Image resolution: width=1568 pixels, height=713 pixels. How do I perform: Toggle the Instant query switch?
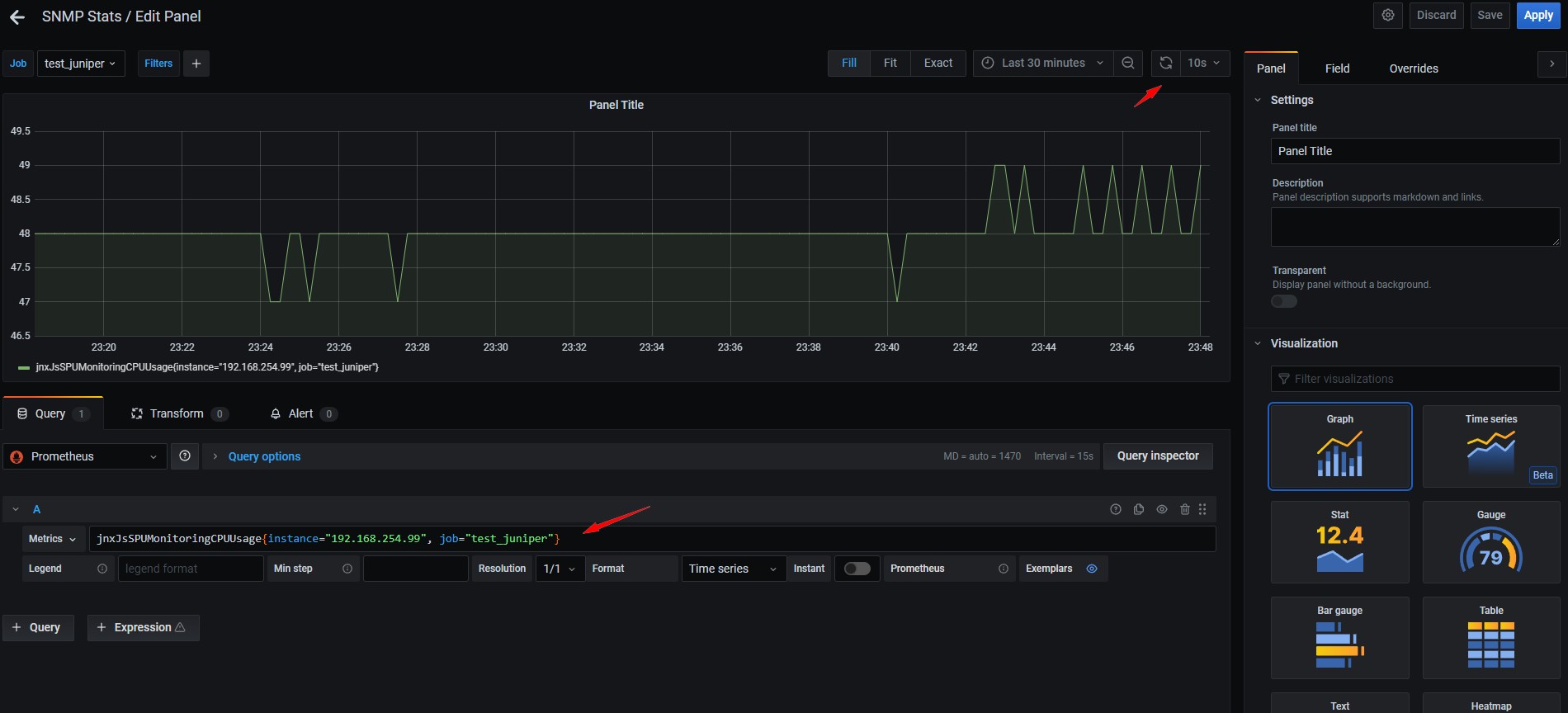(857, 569)
